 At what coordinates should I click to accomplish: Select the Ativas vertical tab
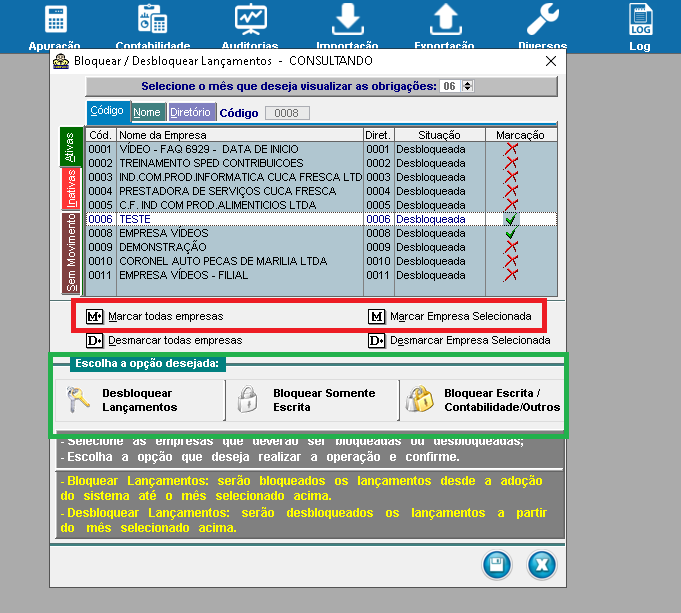pyautogui.click(x=71, y=147)
